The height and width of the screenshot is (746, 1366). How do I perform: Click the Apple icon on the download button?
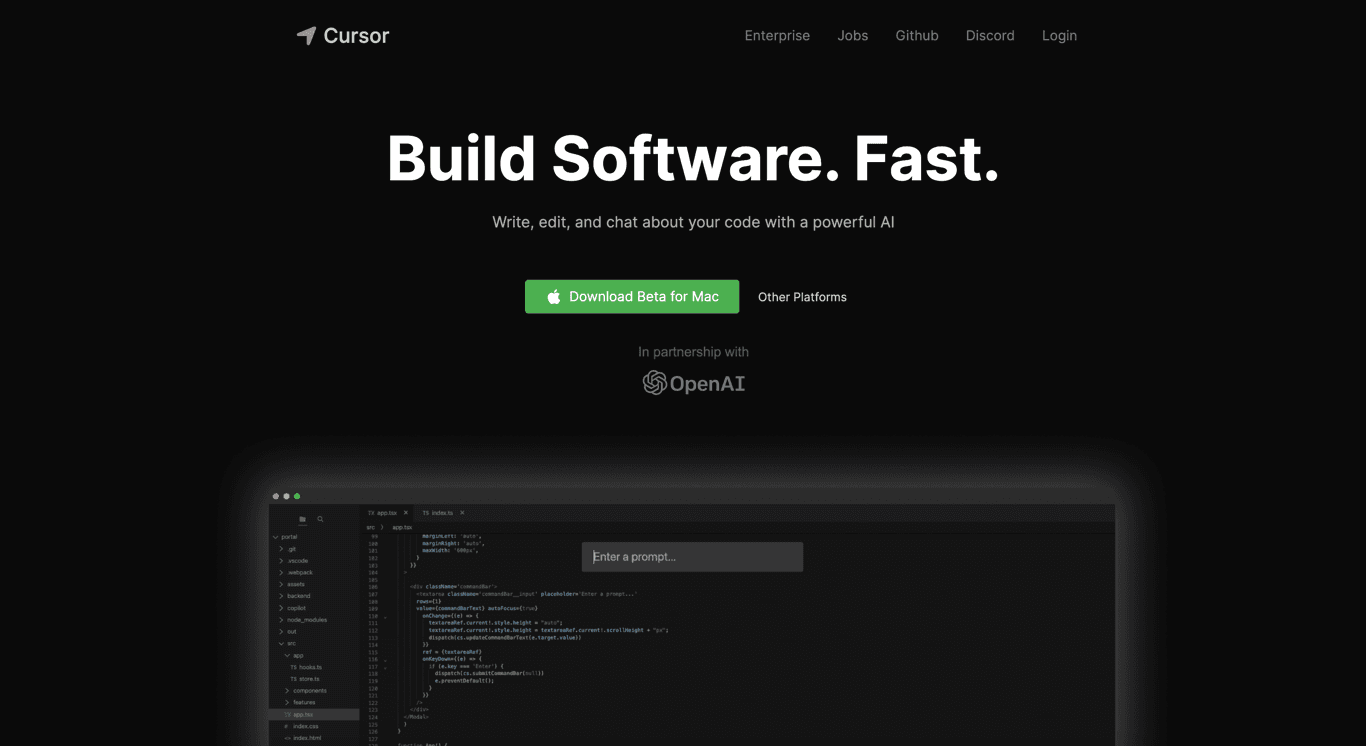tap(554, 296)
